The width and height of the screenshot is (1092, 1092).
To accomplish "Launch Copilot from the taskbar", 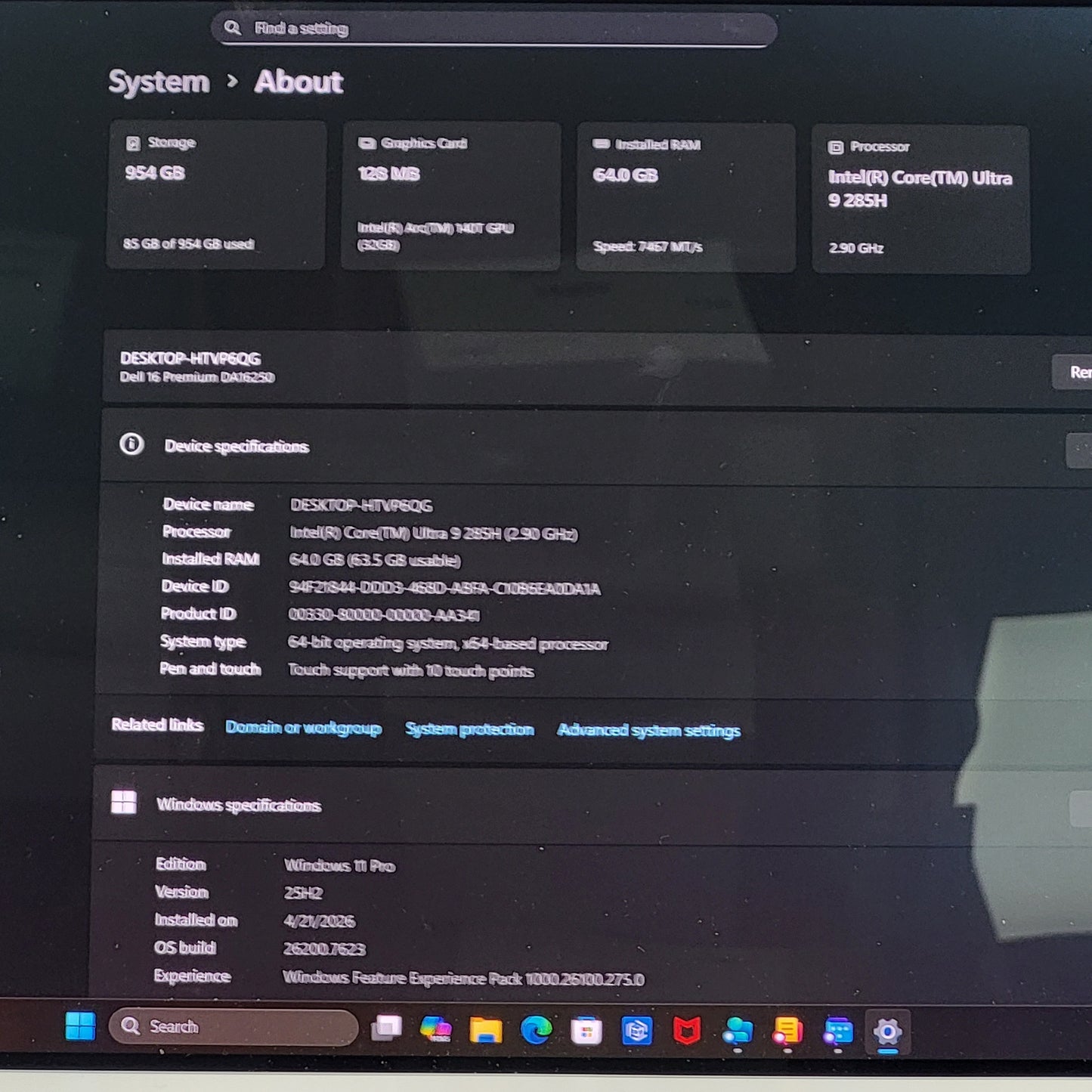I will point(436,1029).
